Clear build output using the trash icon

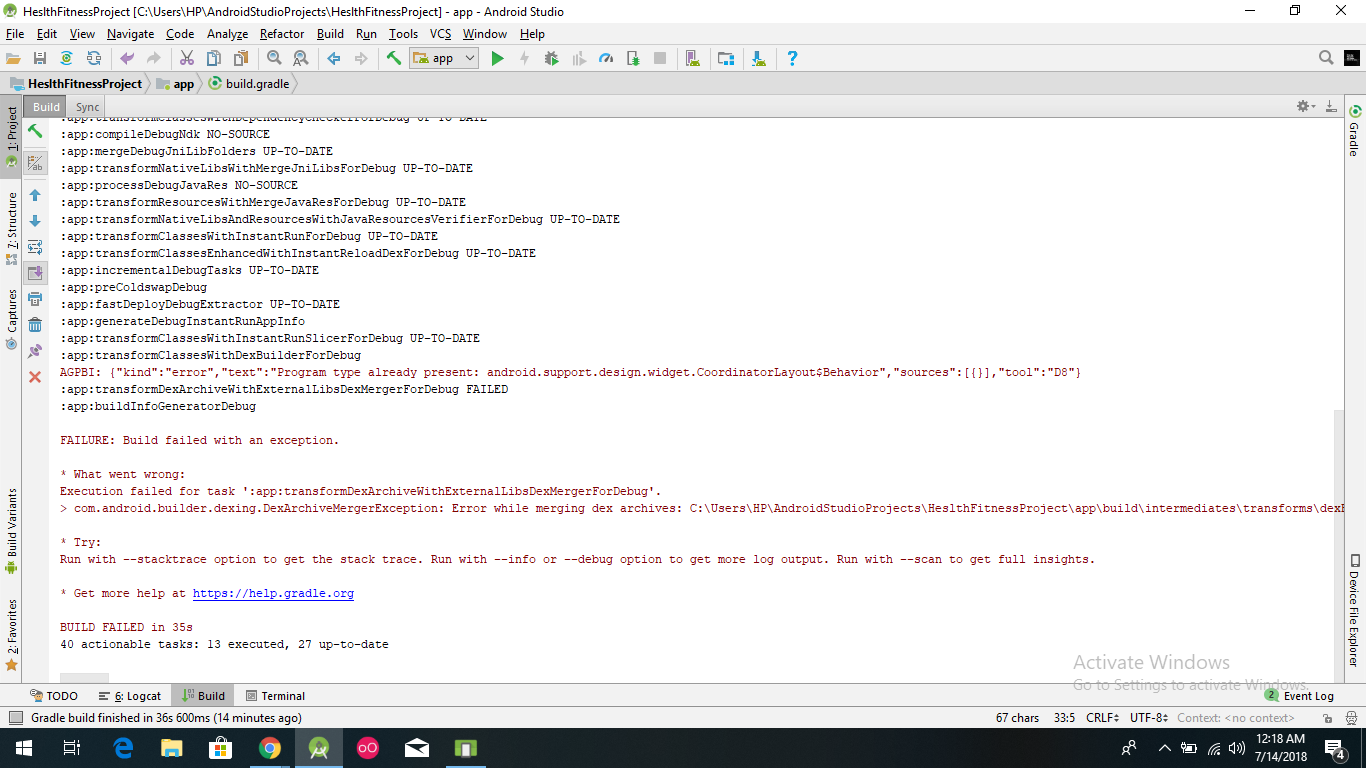35,324
